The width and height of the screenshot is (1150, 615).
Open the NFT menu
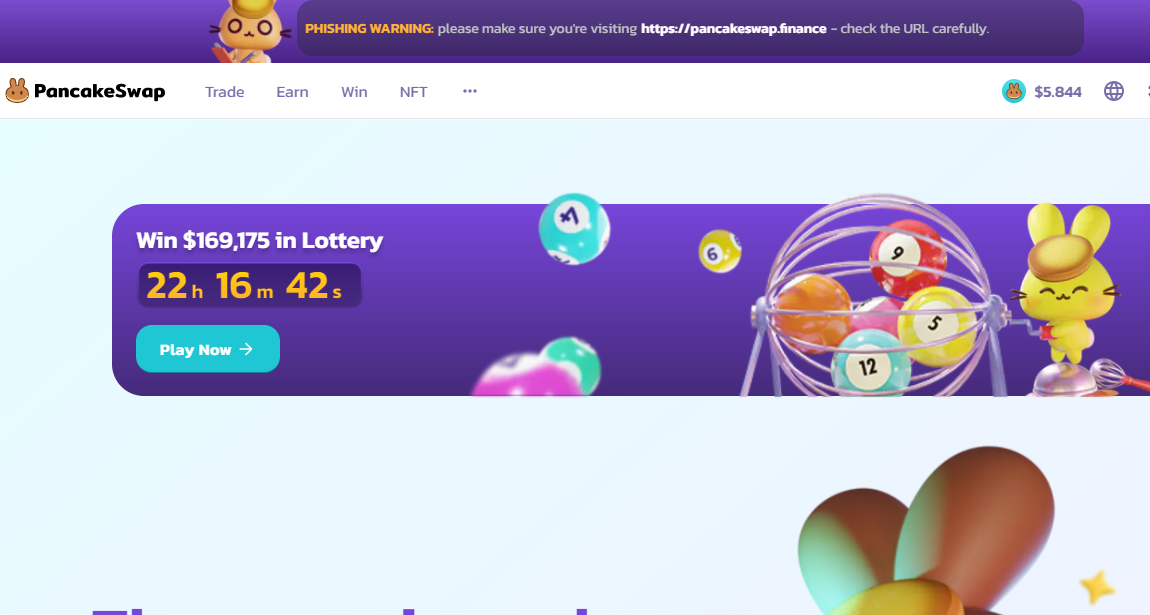pos(413,92)
